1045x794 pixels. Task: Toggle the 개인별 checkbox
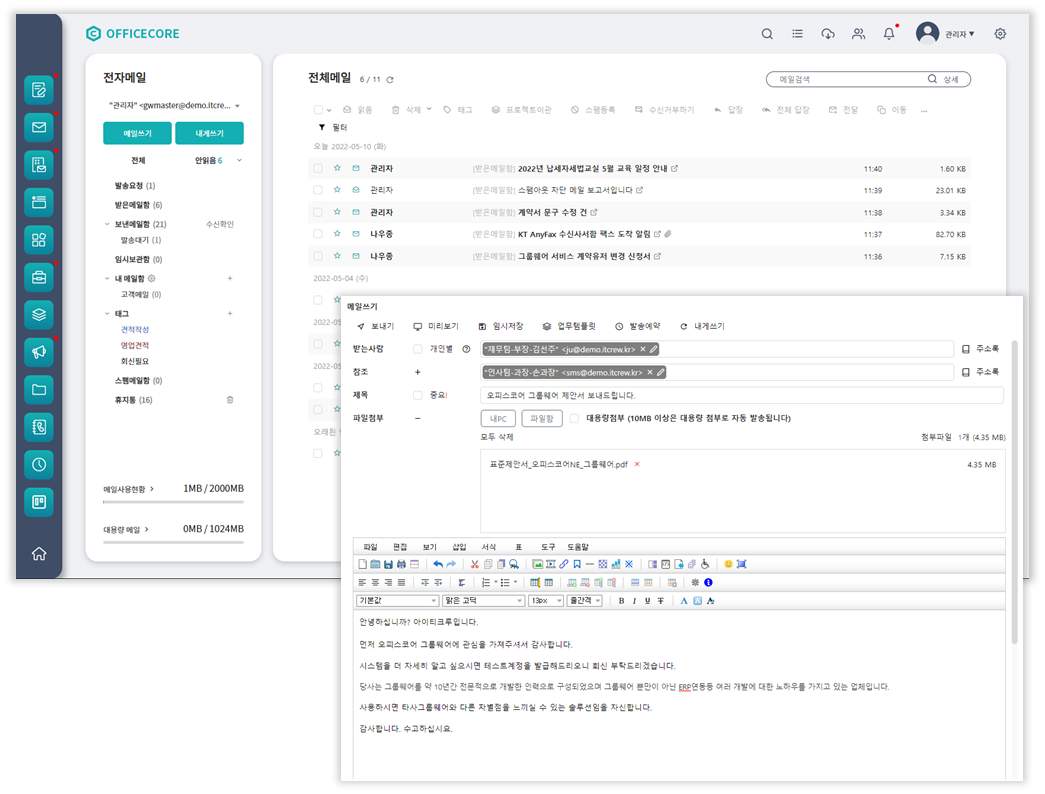pyautogui.click(x=417, y=349)
